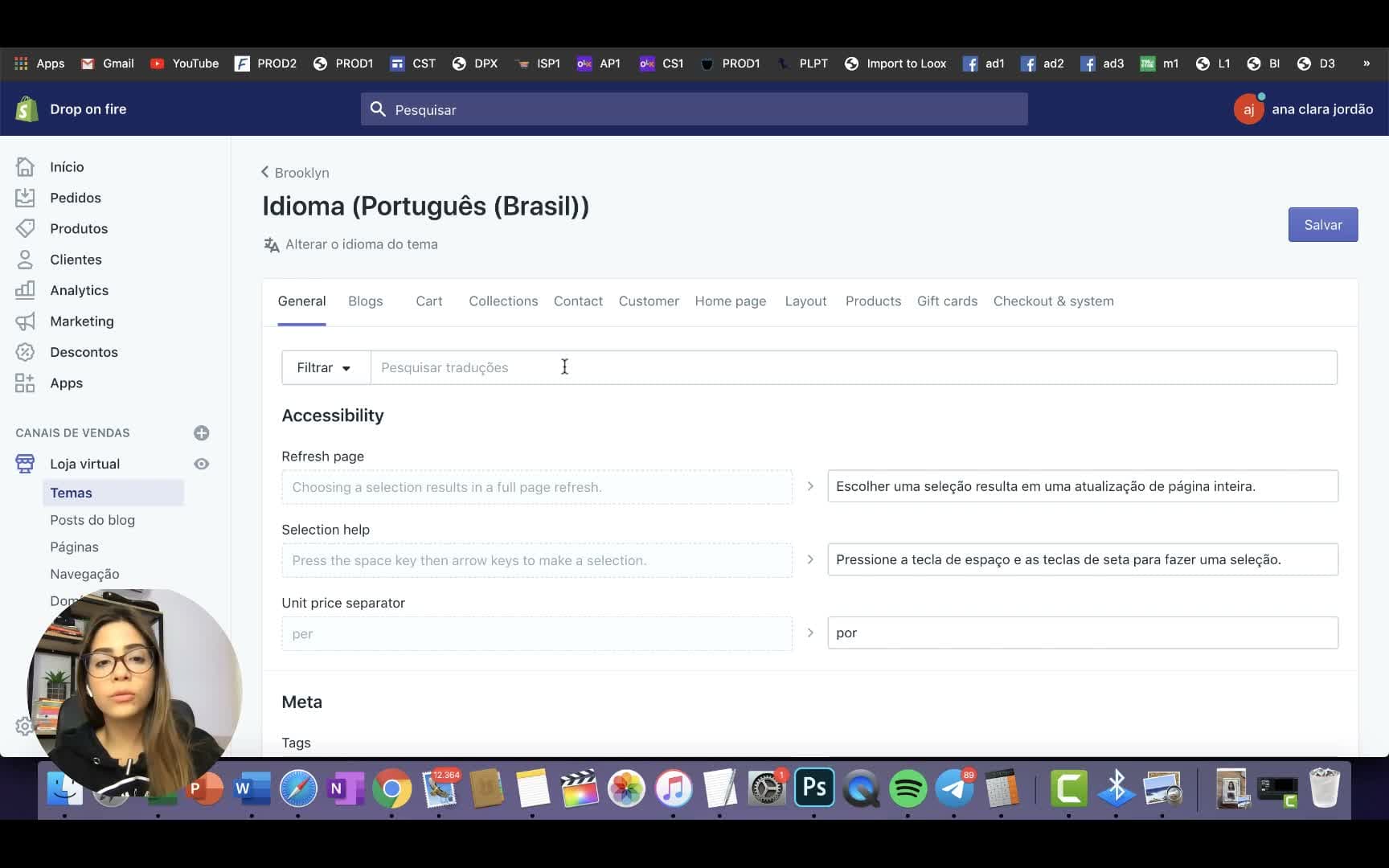Open Páginas submenu item
The width and height of the screenshot is (1389, 868).
coord(74,547)
